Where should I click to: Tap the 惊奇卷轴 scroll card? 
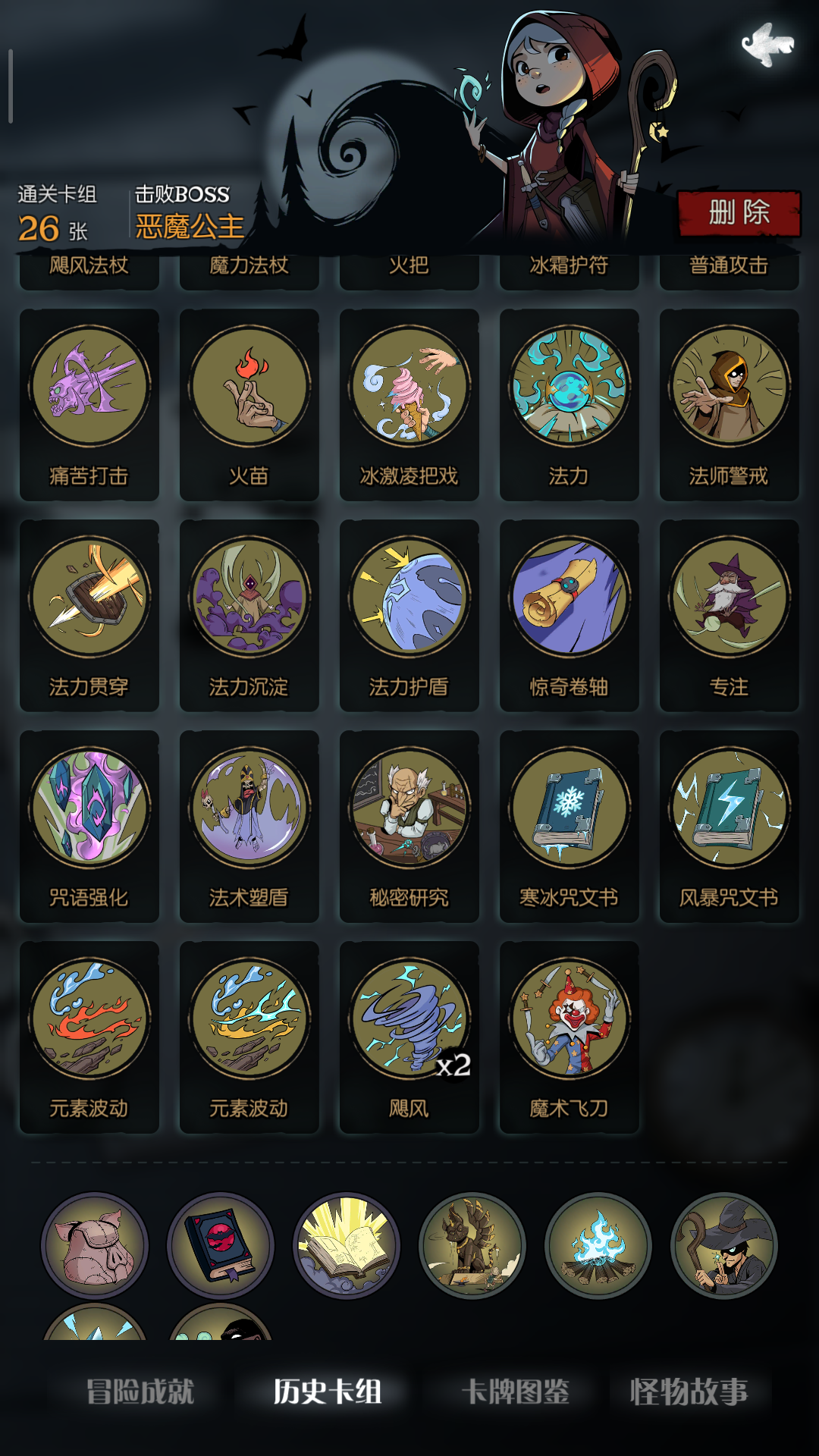click(x=570, y=615)
